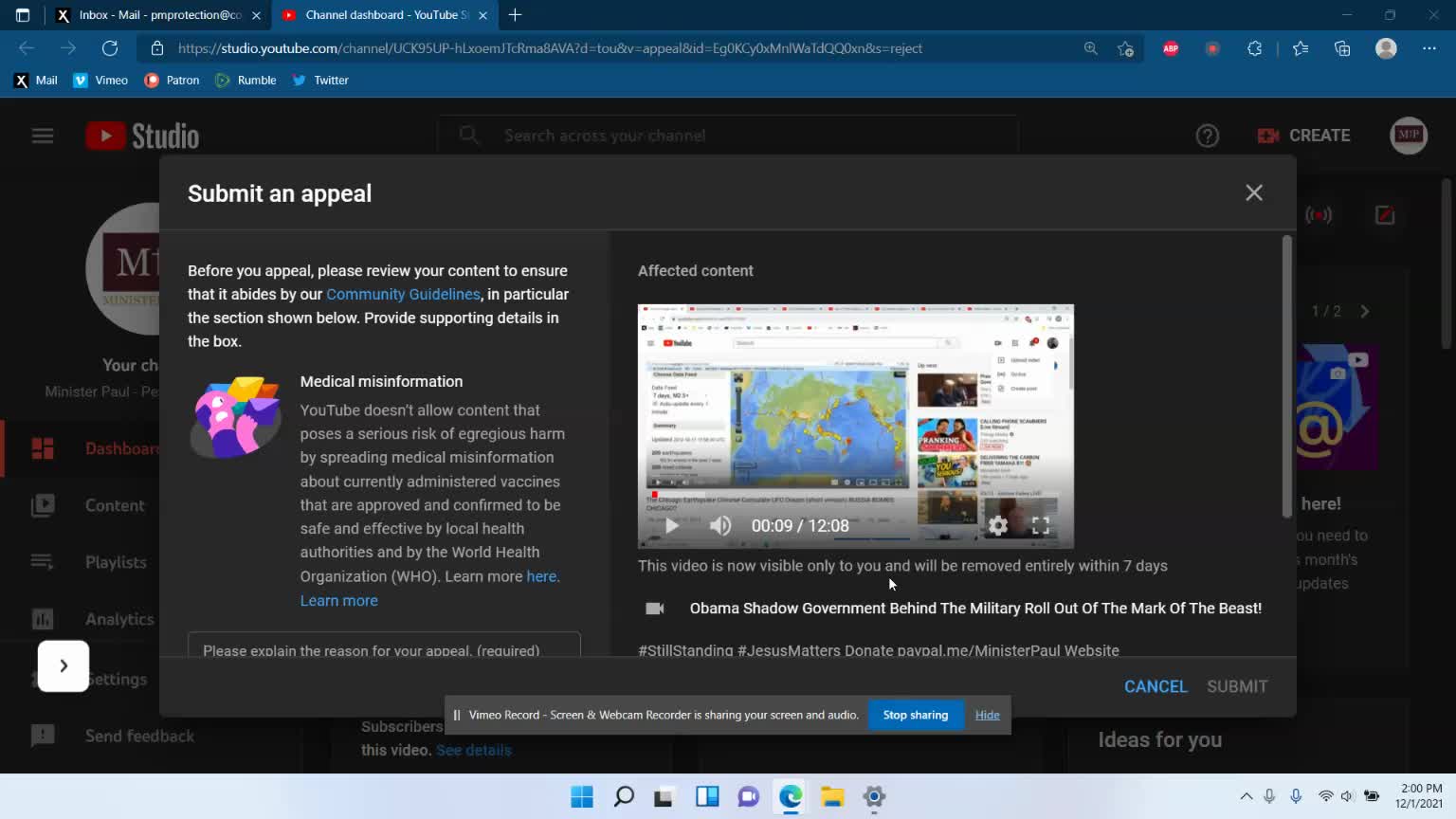Click the CANCEL button
1456x819 pixels.
click(1155, 686)
